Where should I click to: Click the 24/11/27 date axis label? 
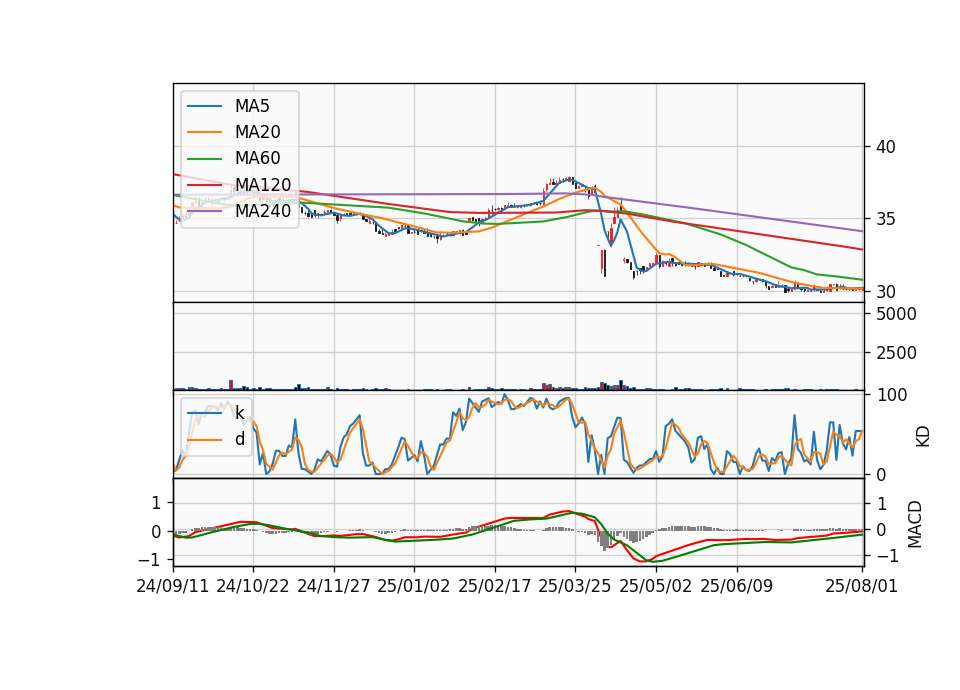334,587
